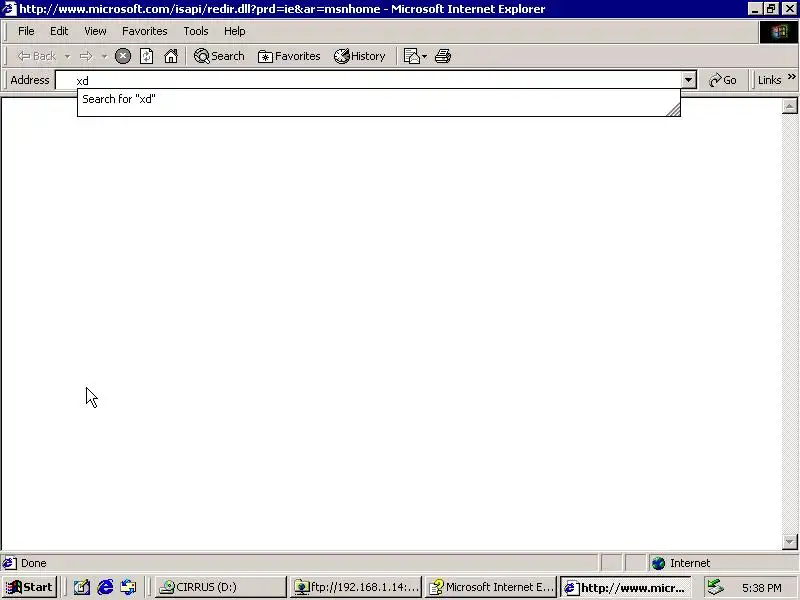Click the 5:38 PM clock

tap(762, 588)
